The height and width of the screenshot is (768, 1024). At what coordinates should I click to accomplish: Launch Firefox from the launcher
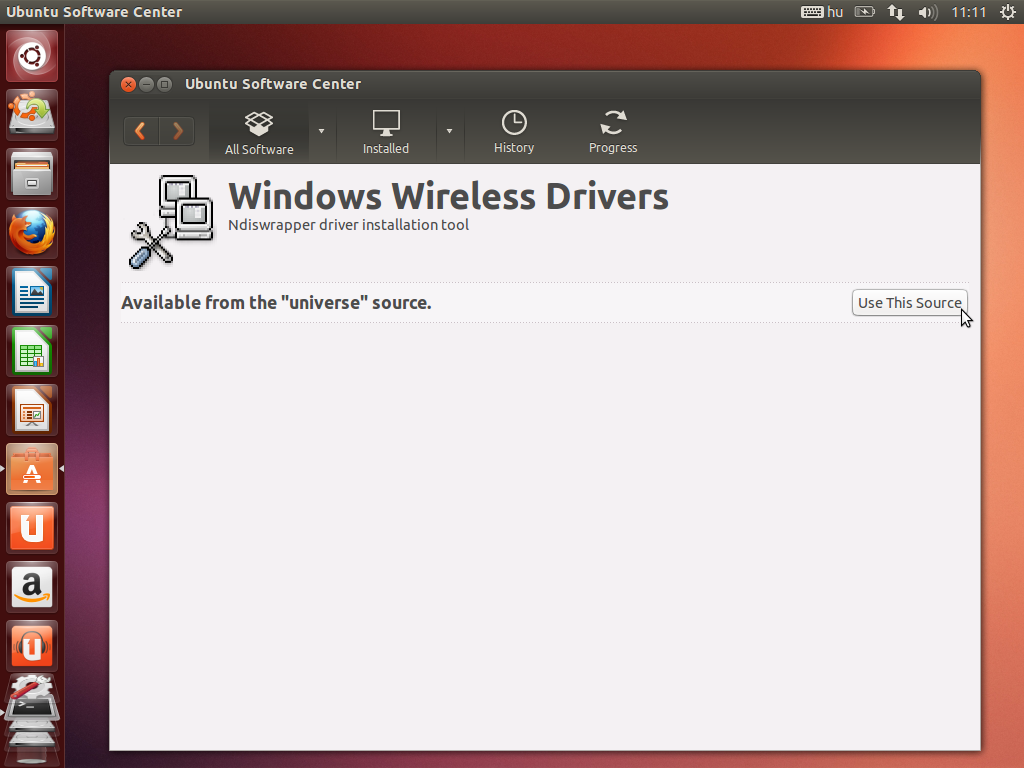click(x=32, y=233)
